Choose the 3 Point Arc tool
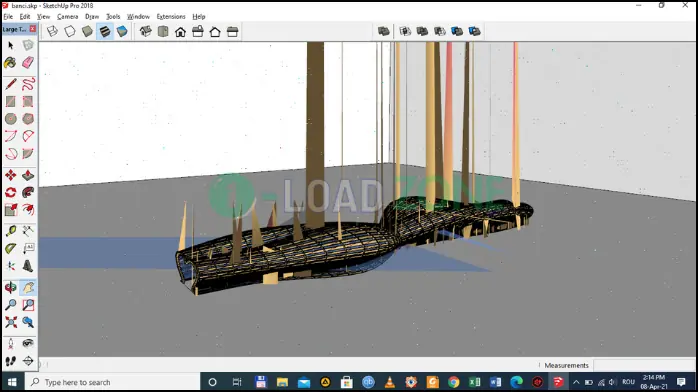The width and height of the screenshot is (698, 392). (11, 154)
